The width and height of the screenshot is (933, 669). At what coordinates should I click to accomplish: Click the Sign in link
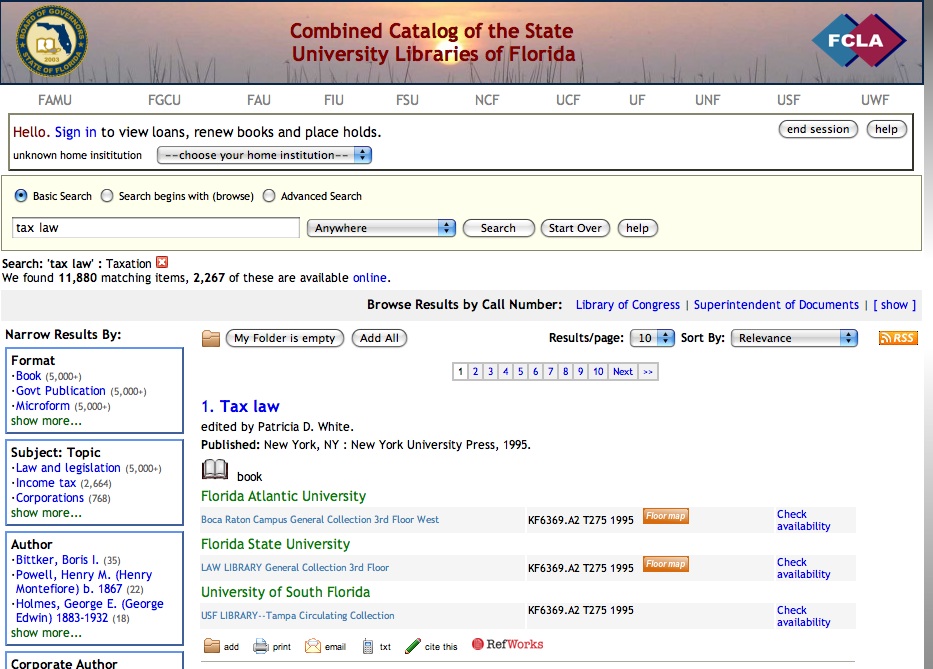coord(76,132)
